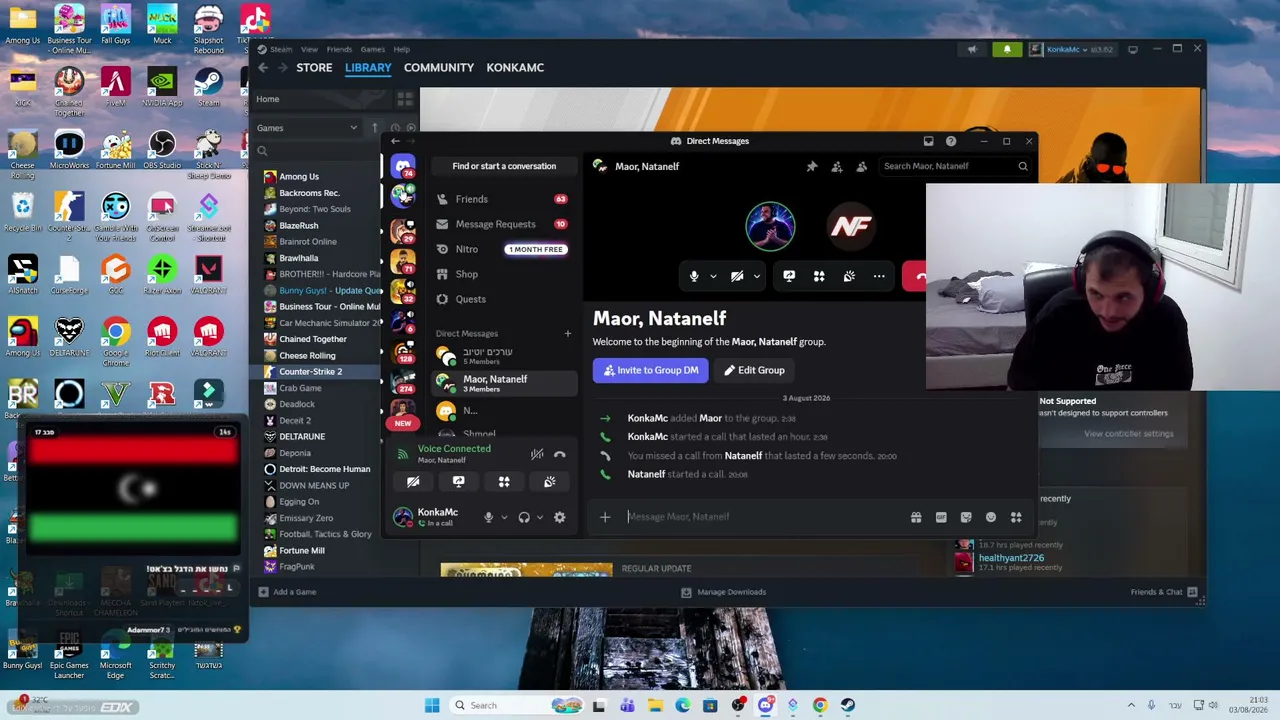The width and height of the screenshot is (1280, 720).
Task: Start an activity in the call controls
Action: pyautogui.click(x=819, y=276)
